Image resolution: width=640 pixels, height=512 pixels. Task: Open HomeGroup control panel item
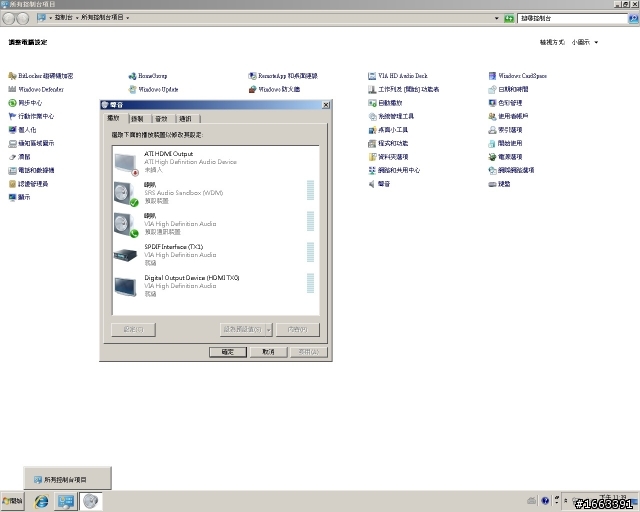(148, 76)
